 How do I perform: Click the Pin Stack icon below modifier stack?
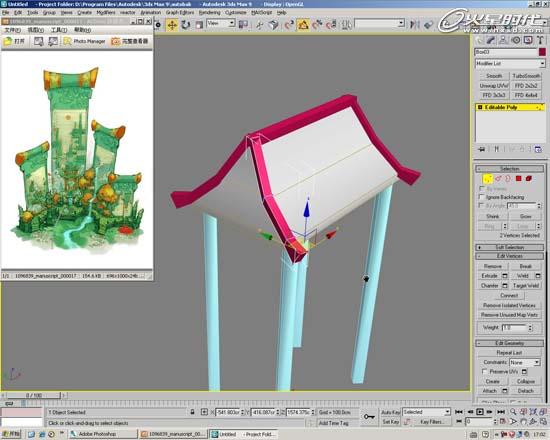[x=482, y=149]
